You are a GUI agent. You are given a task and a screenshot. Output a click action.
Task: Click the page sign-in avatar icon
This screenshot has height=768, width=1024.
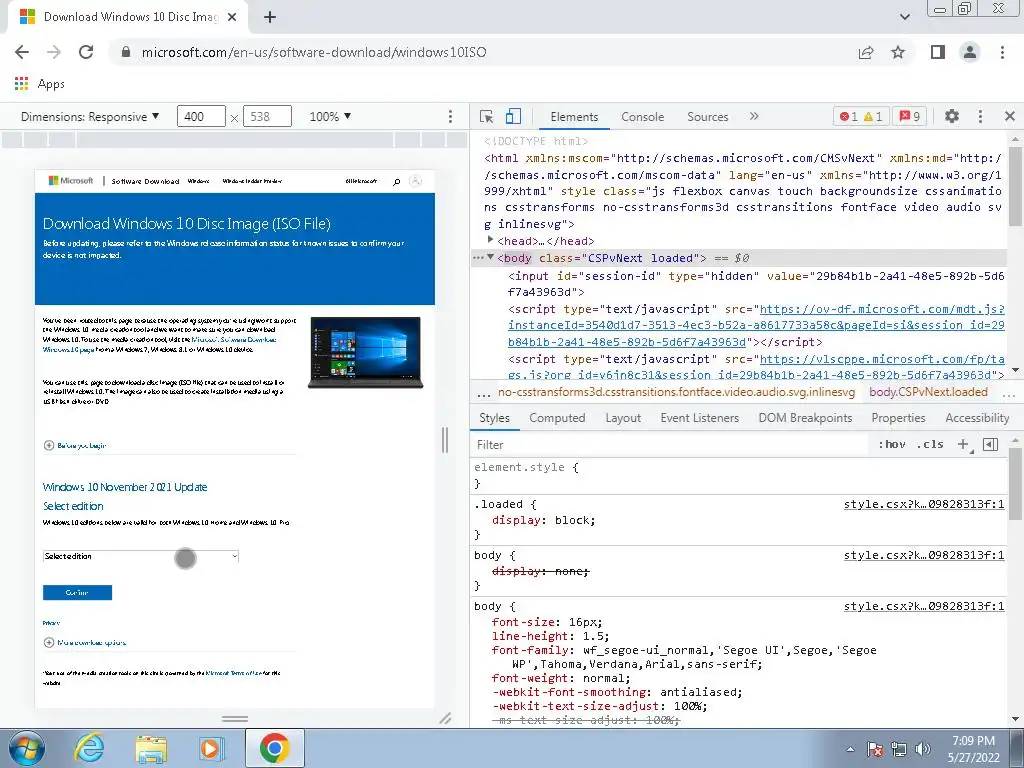point(415,181)
